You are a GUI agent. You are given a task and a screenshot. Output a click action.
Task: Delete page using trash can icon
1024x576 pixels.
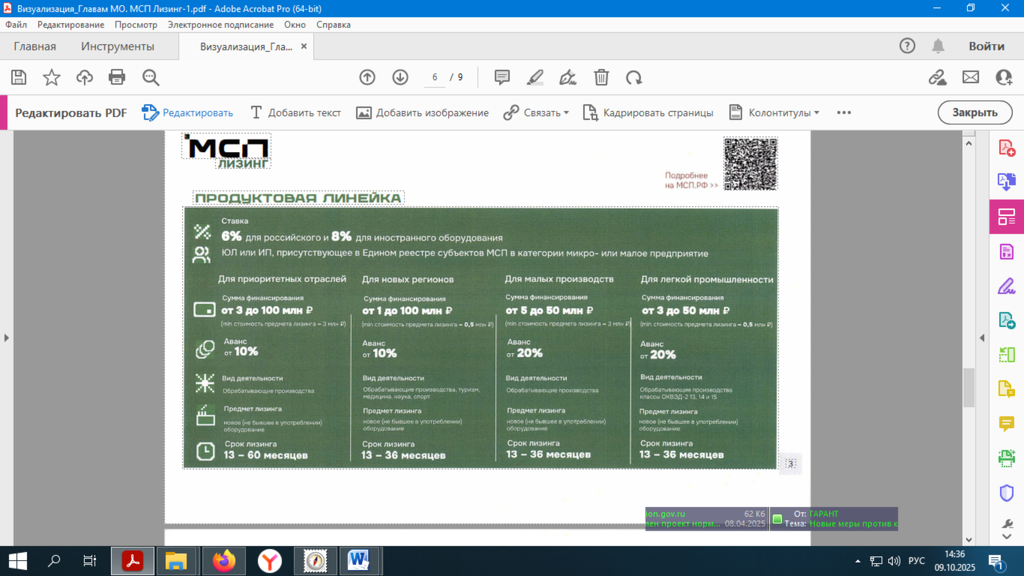[x=601, y=77]
